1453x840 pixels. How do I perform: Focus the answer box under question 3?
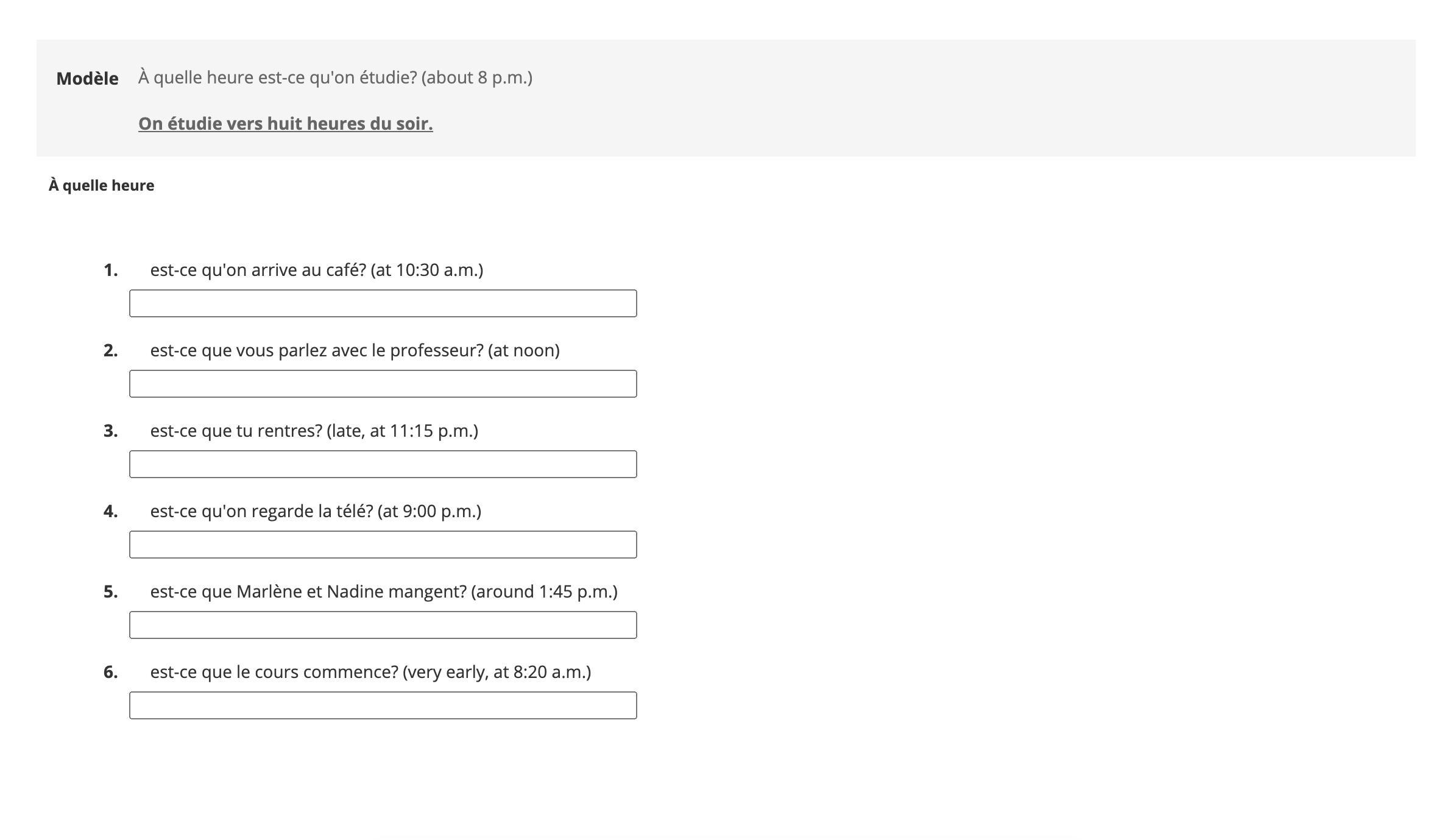pyautogui.click(x=383, y=464)
